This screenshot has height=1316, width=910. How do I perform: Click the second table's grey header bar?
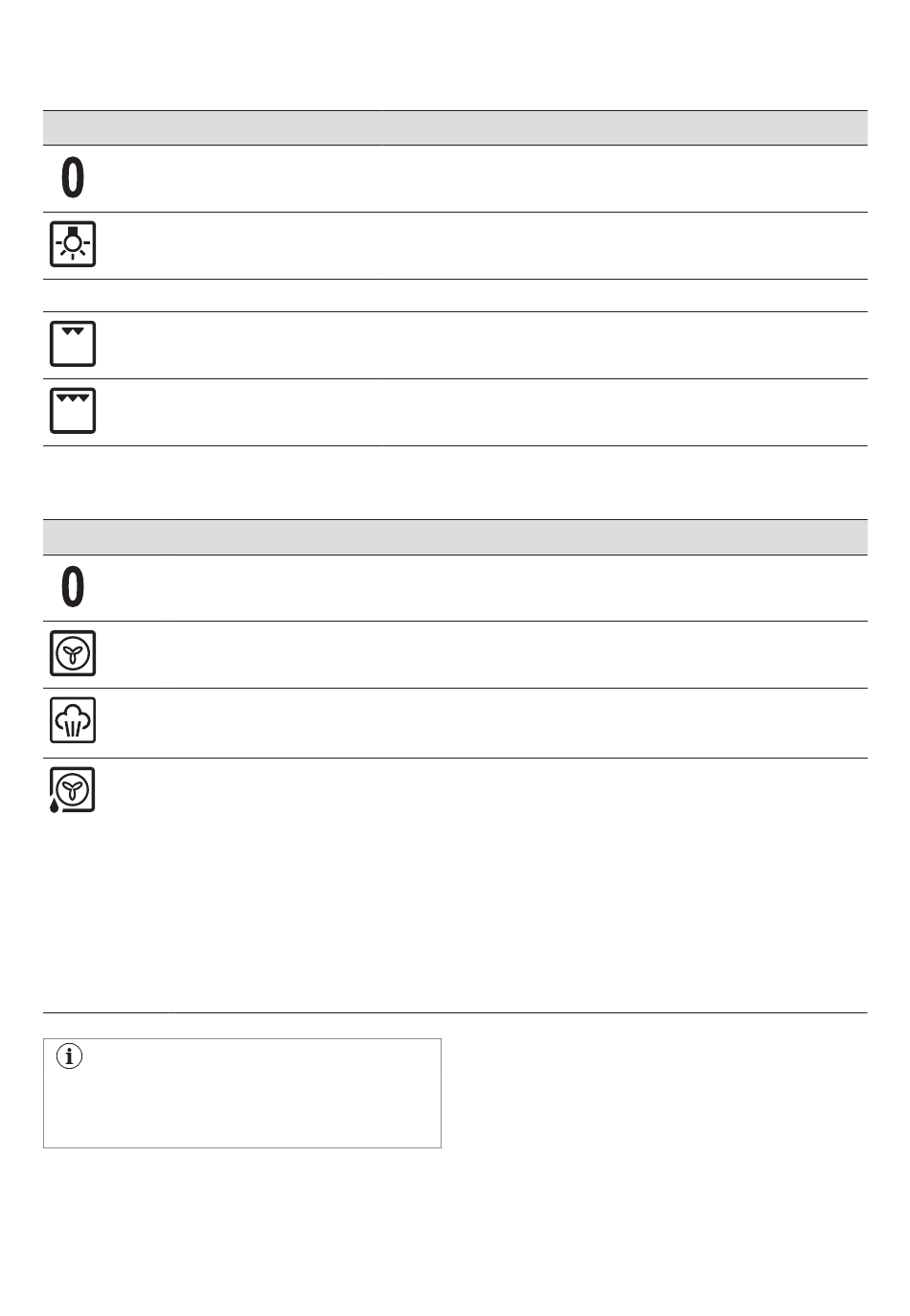pyautogui.click(x=455, y=536)
